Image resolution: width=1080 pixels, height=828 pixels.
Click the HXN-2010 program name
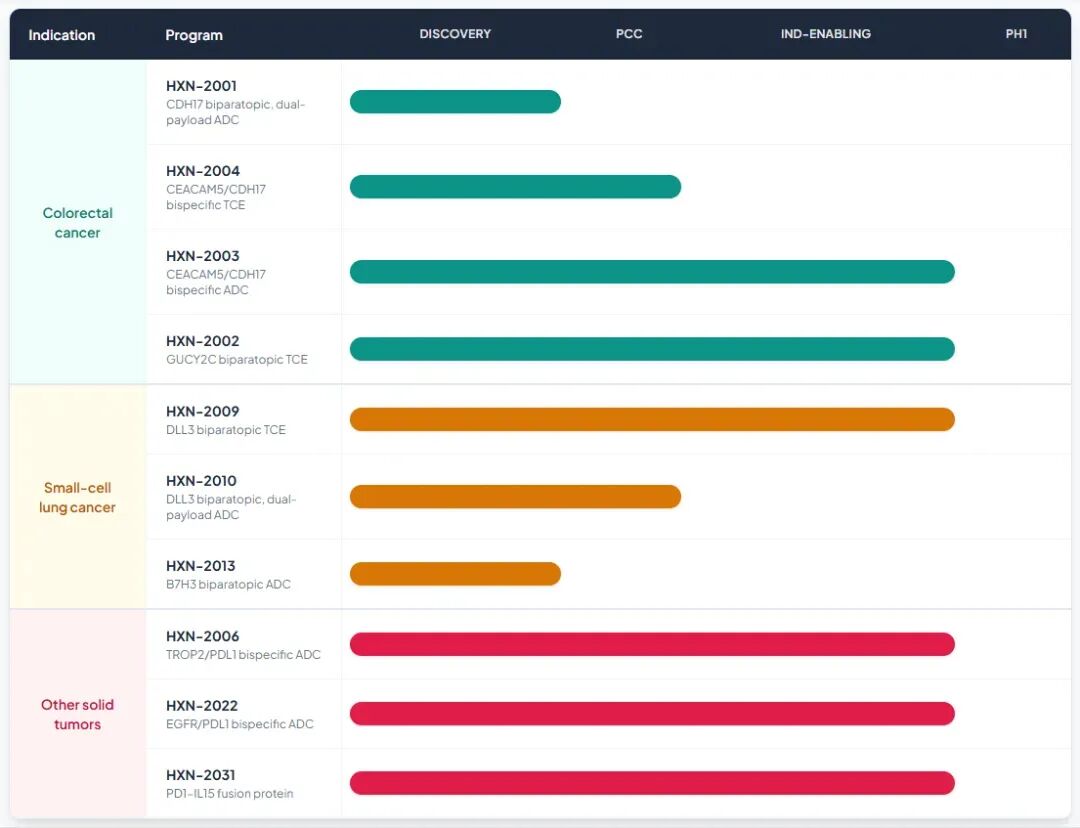(201, 481)
